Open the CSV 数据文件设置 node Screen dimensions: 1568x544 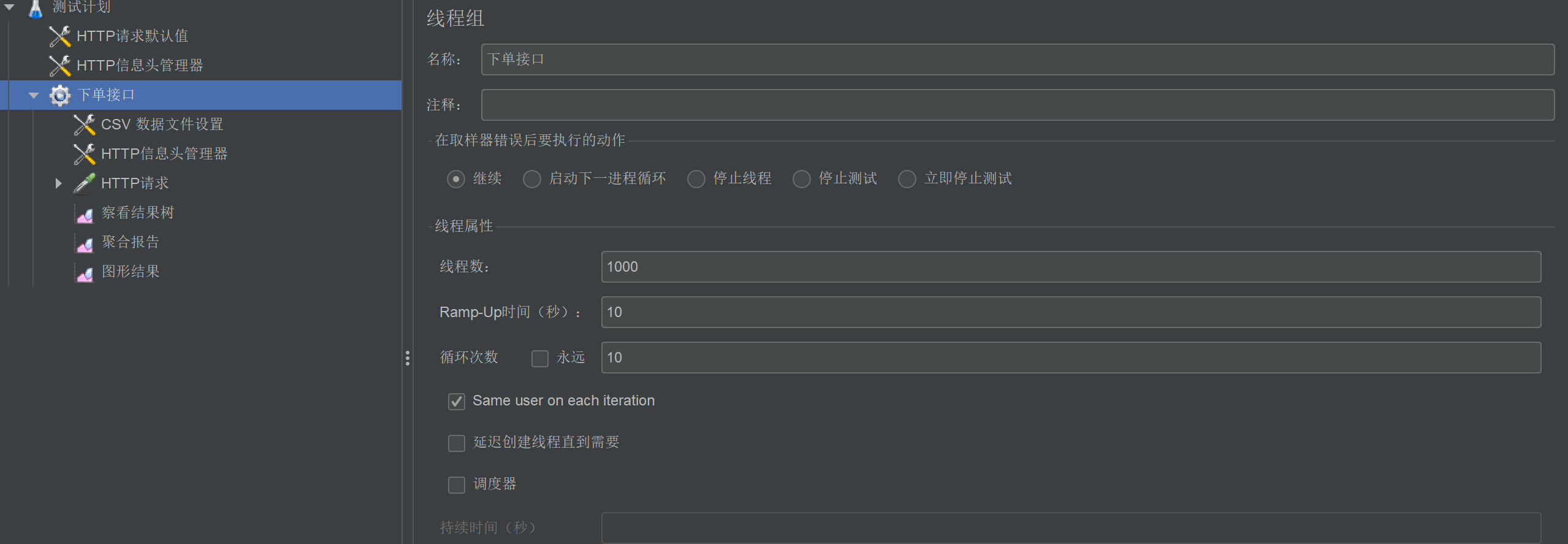(162, 125)
